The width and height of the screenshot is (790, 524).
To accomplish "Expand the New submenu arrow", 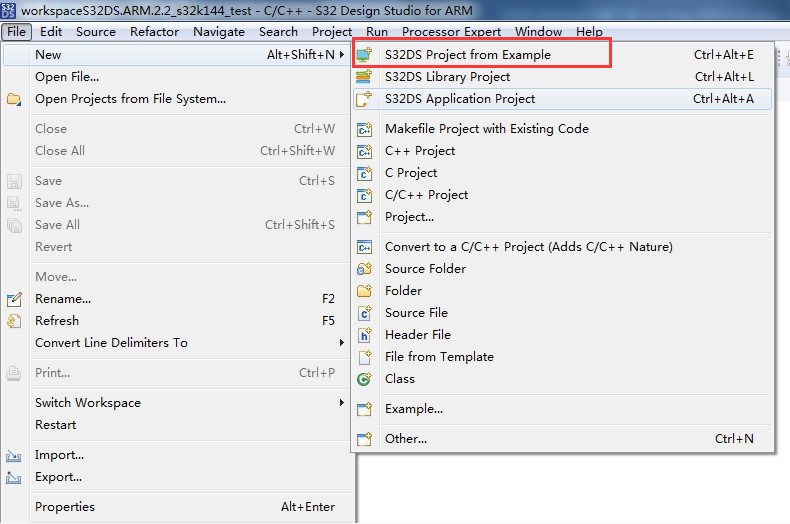I will point(342,54).
